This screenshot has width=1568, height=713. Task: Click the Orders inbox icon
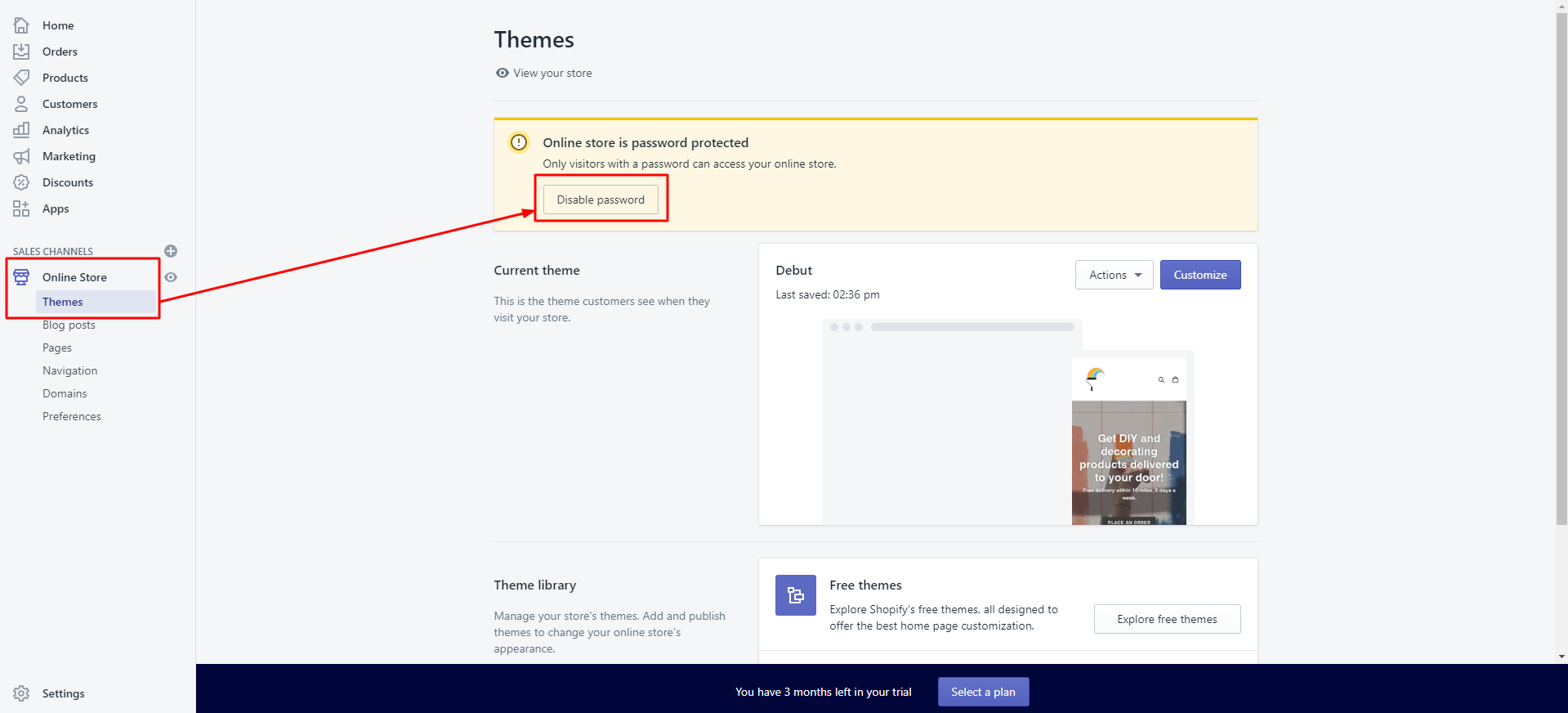[21, 52]
